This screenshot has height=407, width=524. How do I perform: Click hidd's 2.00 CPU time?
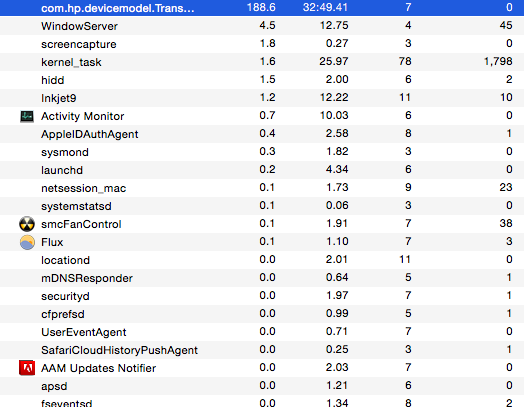337,80
